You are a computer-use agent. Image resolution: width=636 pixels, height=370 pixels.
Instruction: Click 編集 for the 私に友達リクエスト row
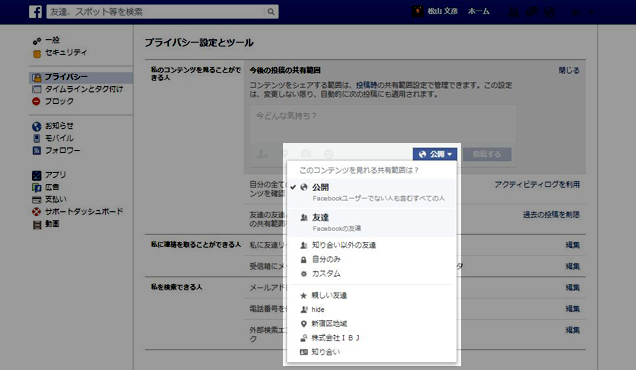tap(573, 245)
